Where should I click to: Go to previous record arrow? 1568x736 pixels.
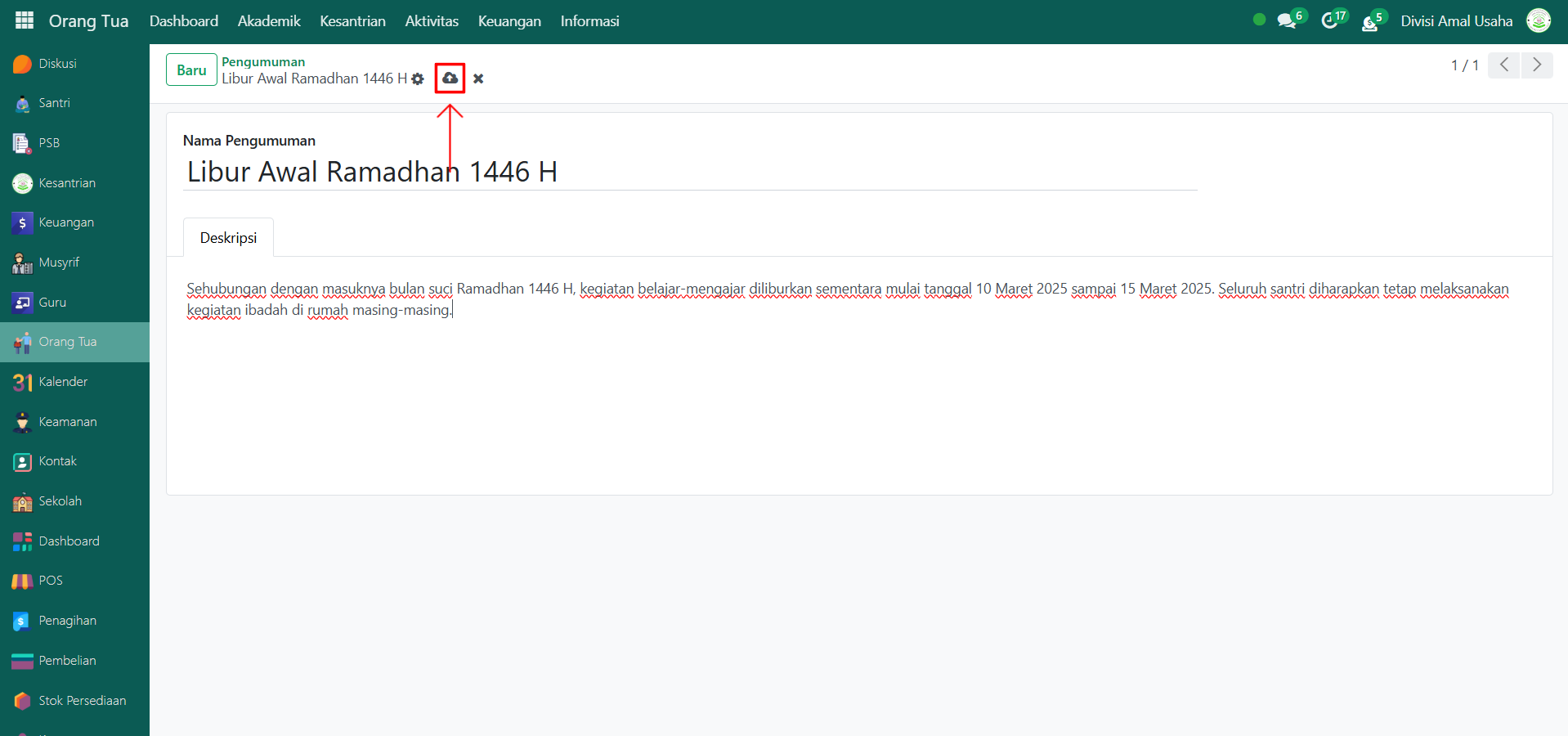1504,65
